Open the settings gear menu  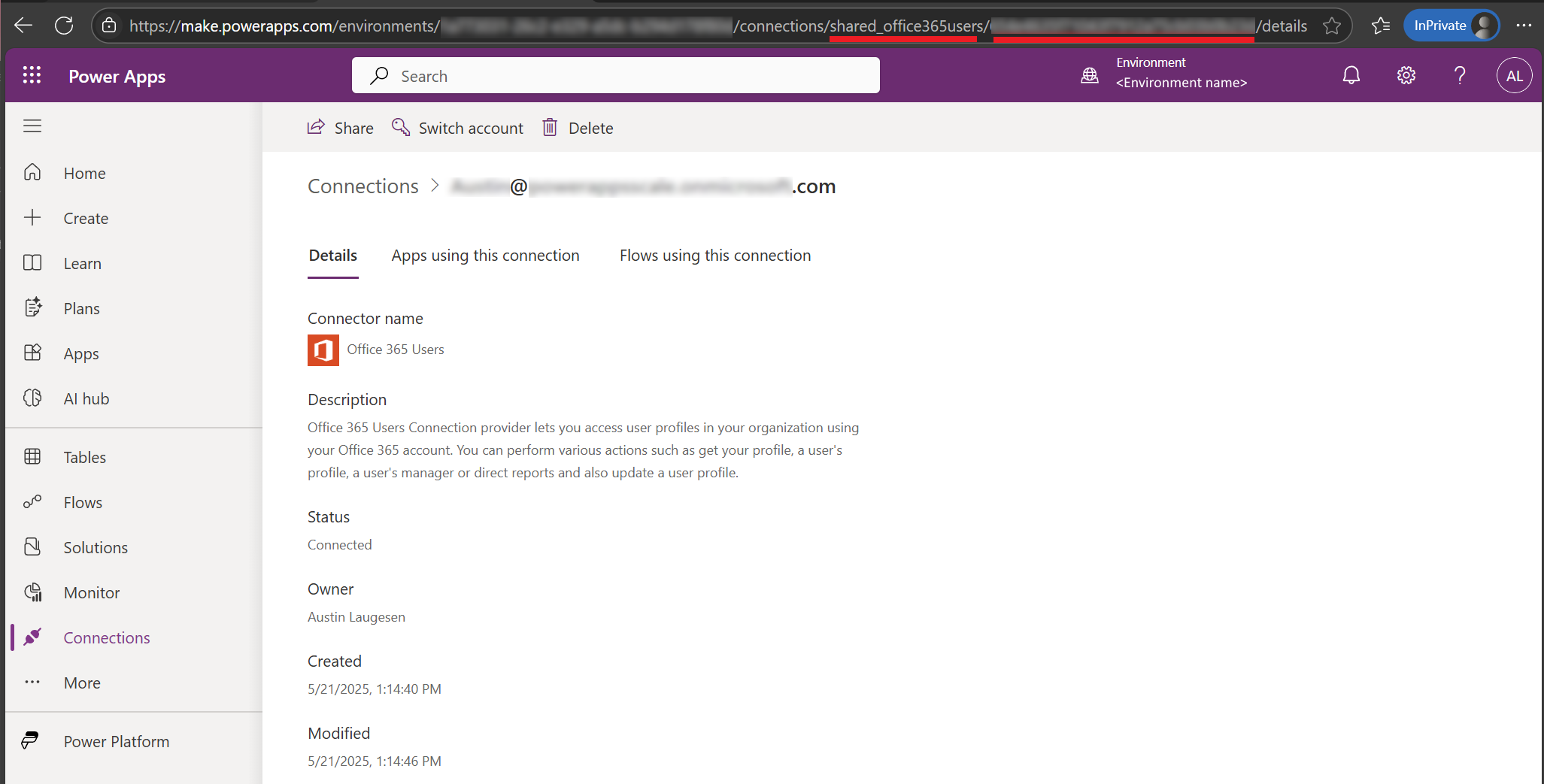(x=1406, y=75)
